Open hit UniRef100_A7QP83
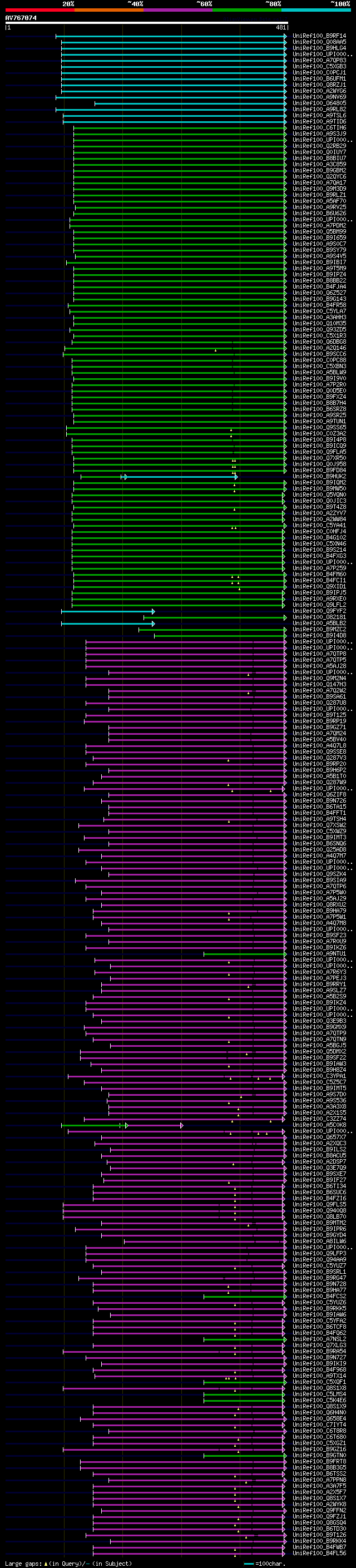Image resolution: width=356 pixels, height=1568 pixels. tap(319, 60)
